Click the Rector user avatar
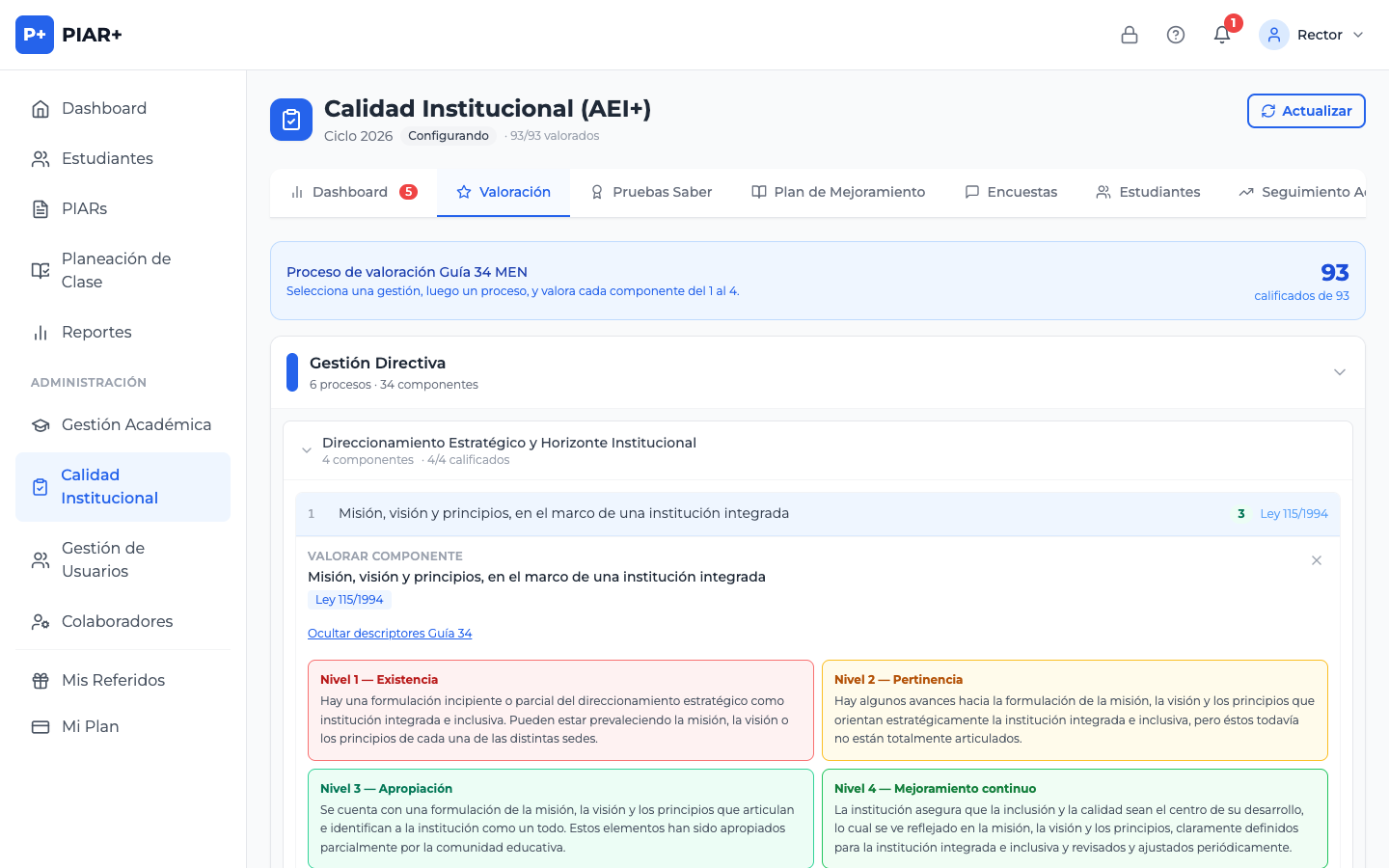Viewport: 1389px width, 868px height. (1274, 35)
